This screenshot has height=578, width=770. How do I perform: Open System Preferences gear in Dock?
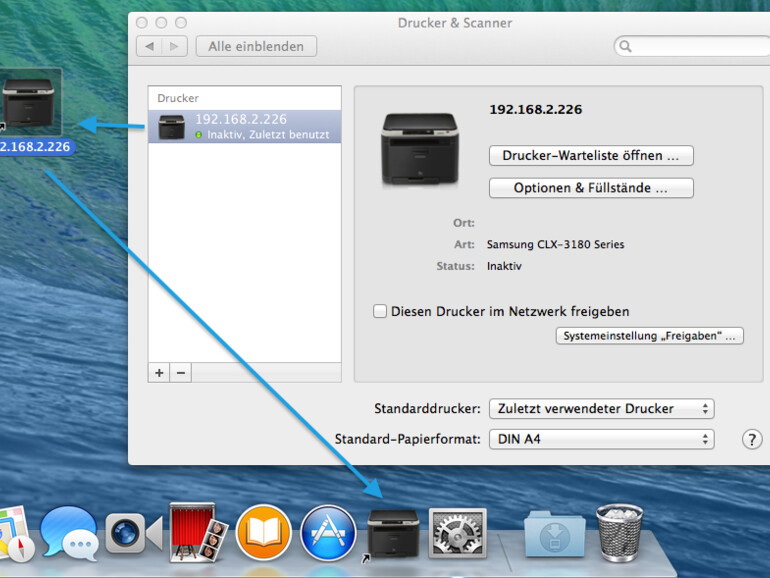tap(458, 533)
